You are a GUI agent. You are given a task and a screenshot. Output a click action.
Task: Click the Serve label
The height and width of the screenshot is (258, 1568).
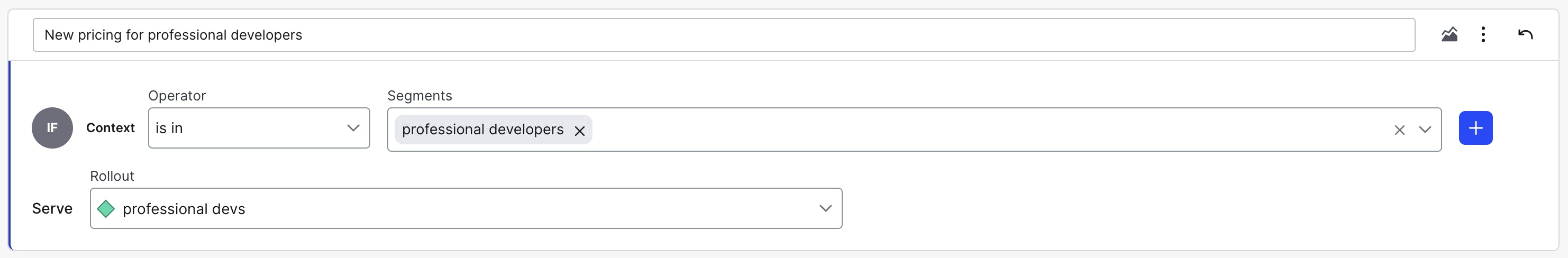[52, 209]
